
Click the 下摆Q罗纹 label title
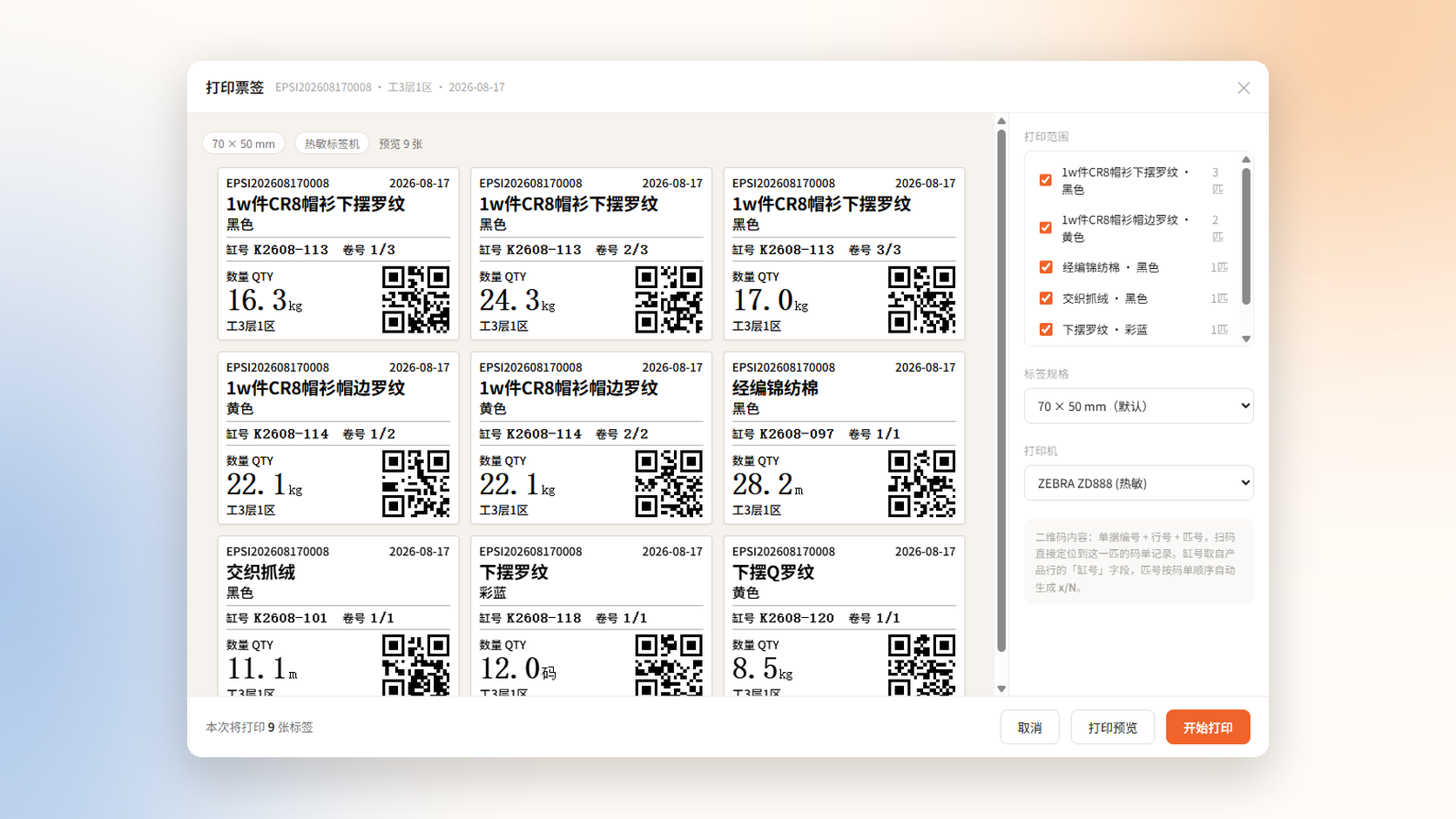pos(773,573)
